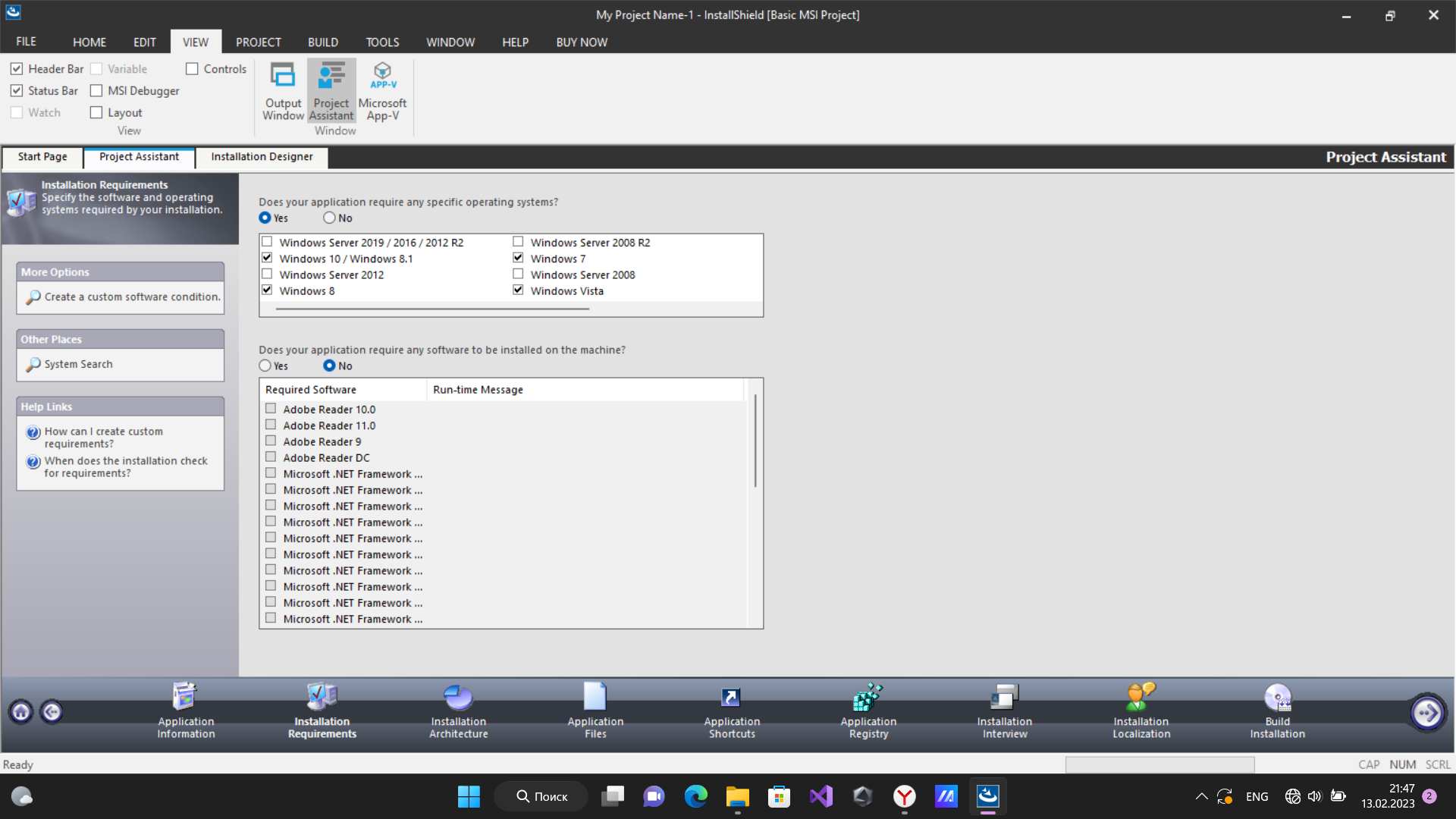Enable the MSI Debugger checkbox

pyautogui.click(x=96, y=91)
